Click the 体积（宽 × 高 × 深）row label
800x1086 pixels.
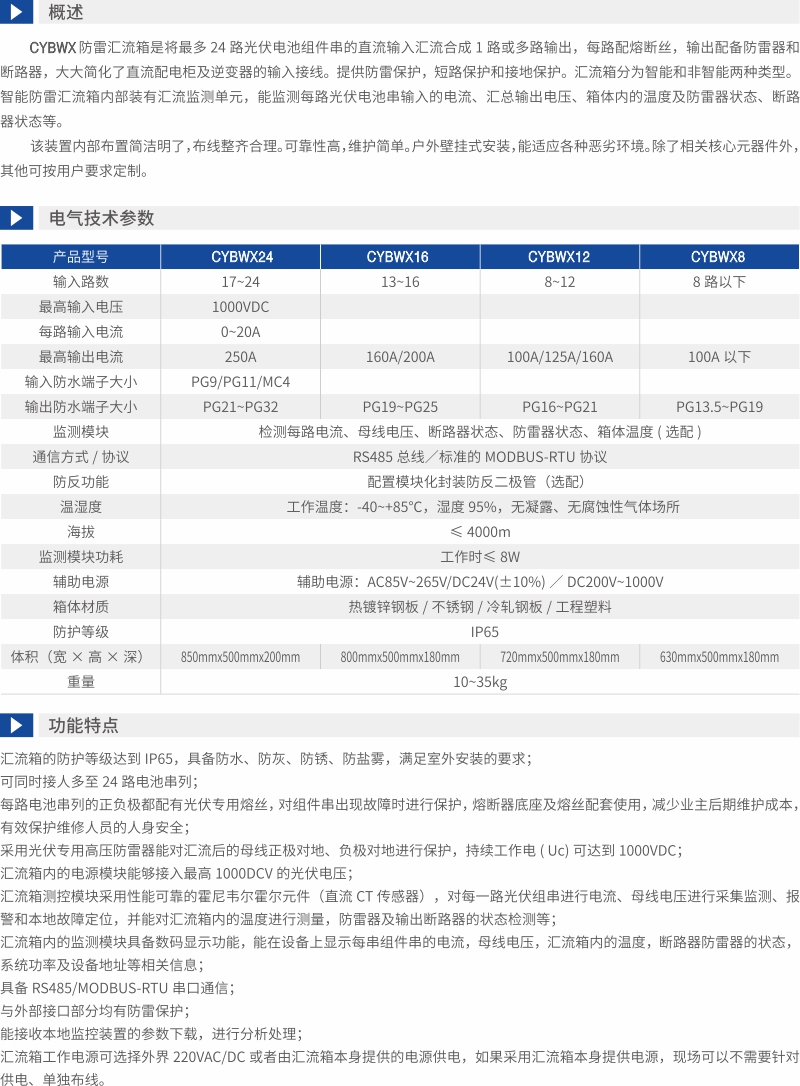pos(80,656)
